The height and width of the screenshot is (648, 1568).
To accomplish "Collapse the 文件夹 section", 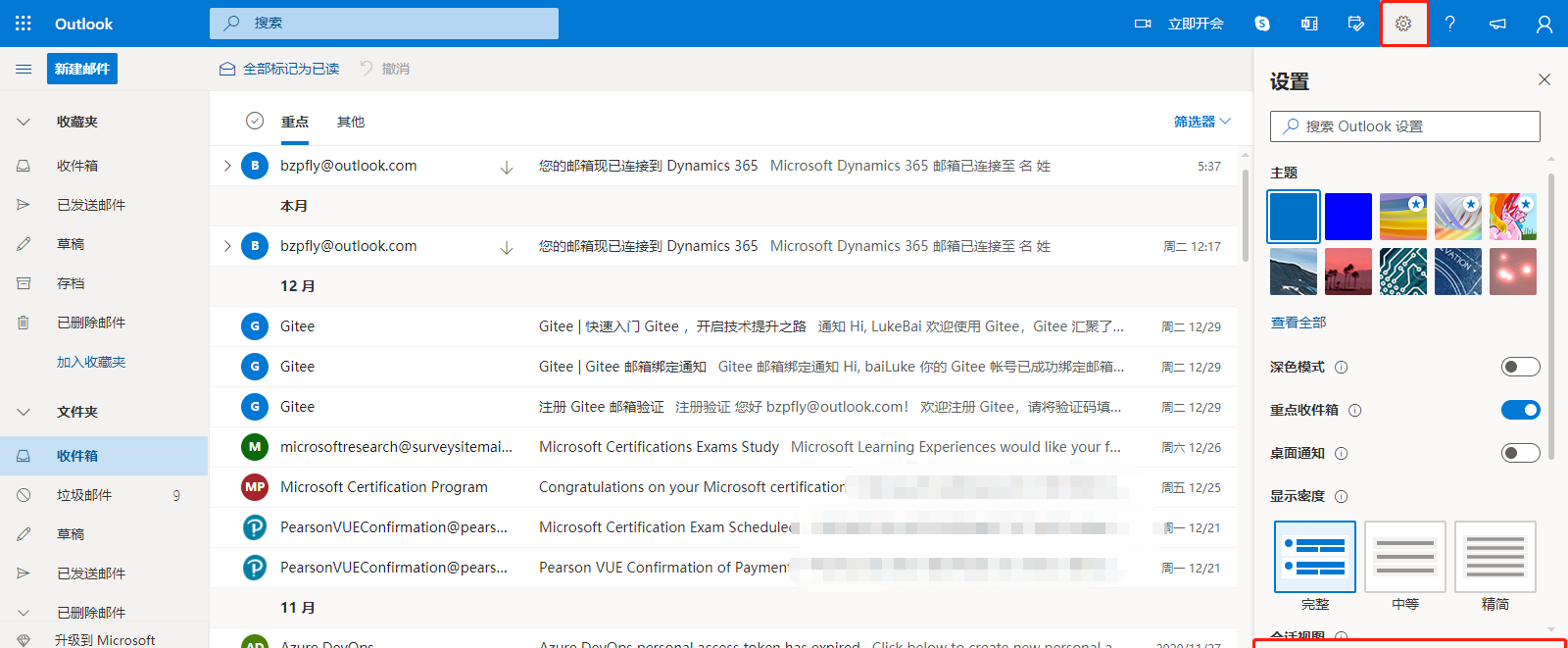I will (24, 413).
